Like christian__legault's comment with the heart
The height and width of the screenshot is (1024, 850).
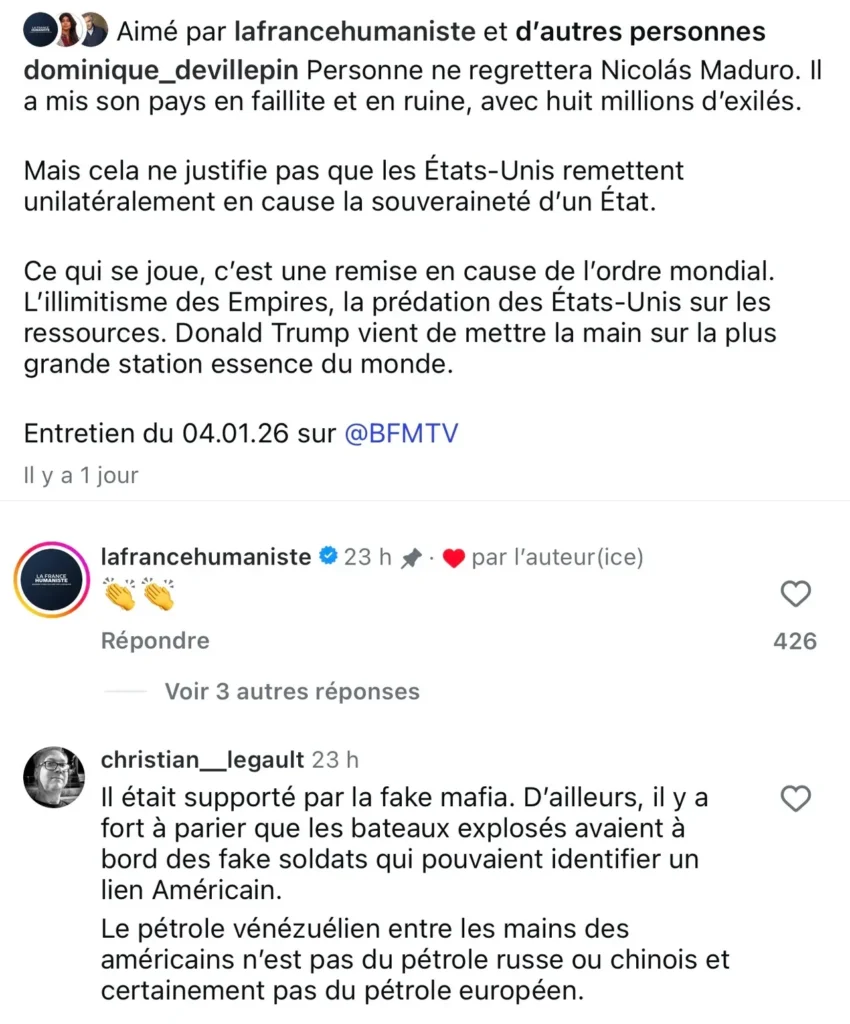pyautogui.click(x=795, y=799)
